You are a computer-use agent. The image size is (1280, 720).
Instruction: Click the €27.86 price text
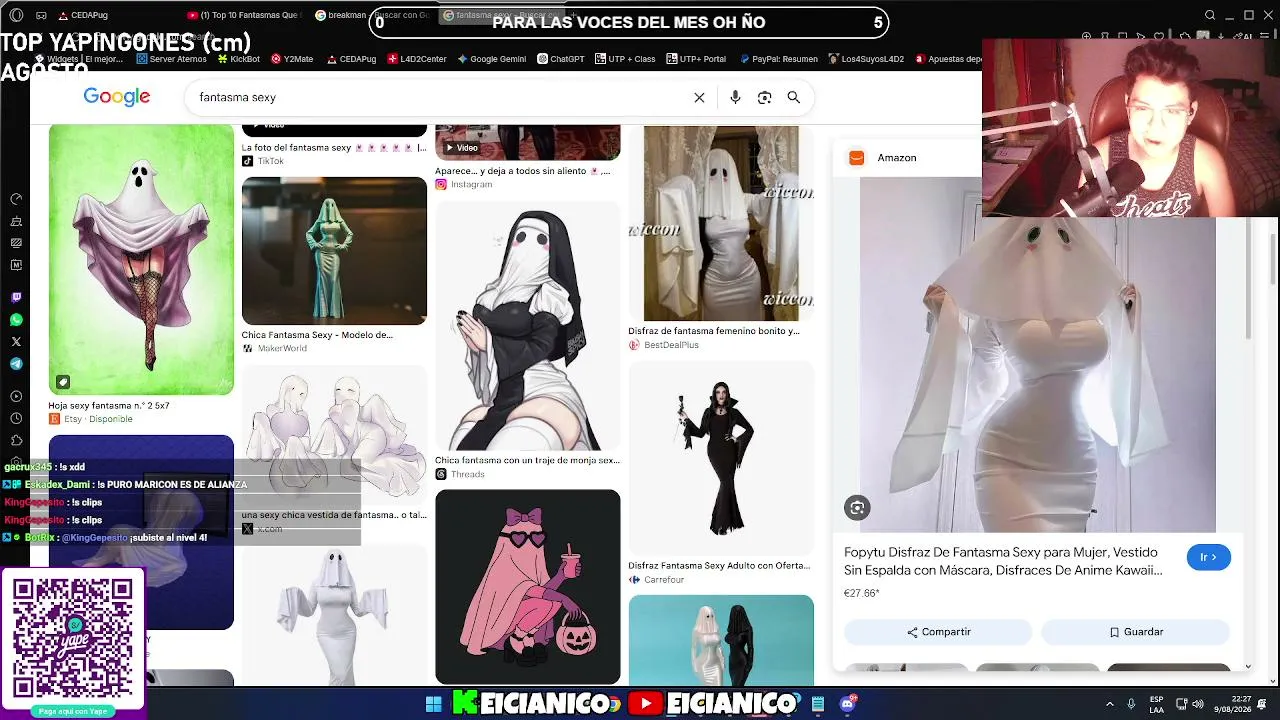861,593
